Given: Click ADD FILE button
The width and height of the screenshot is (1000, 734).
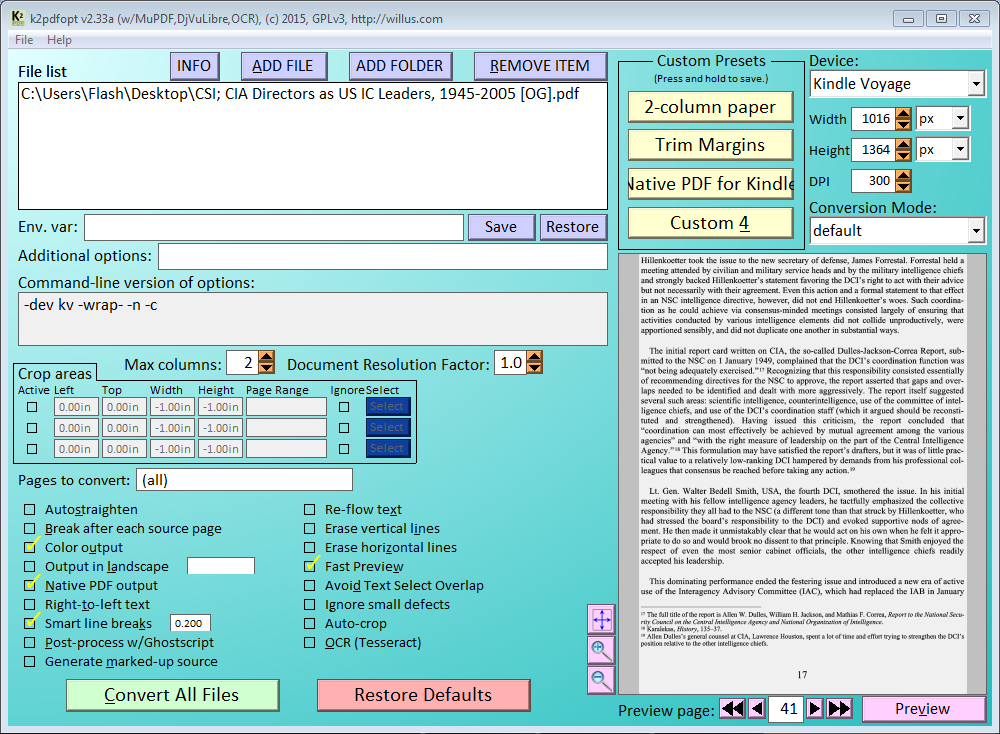Looking at the screenshot, I should (x=283, y=66).
